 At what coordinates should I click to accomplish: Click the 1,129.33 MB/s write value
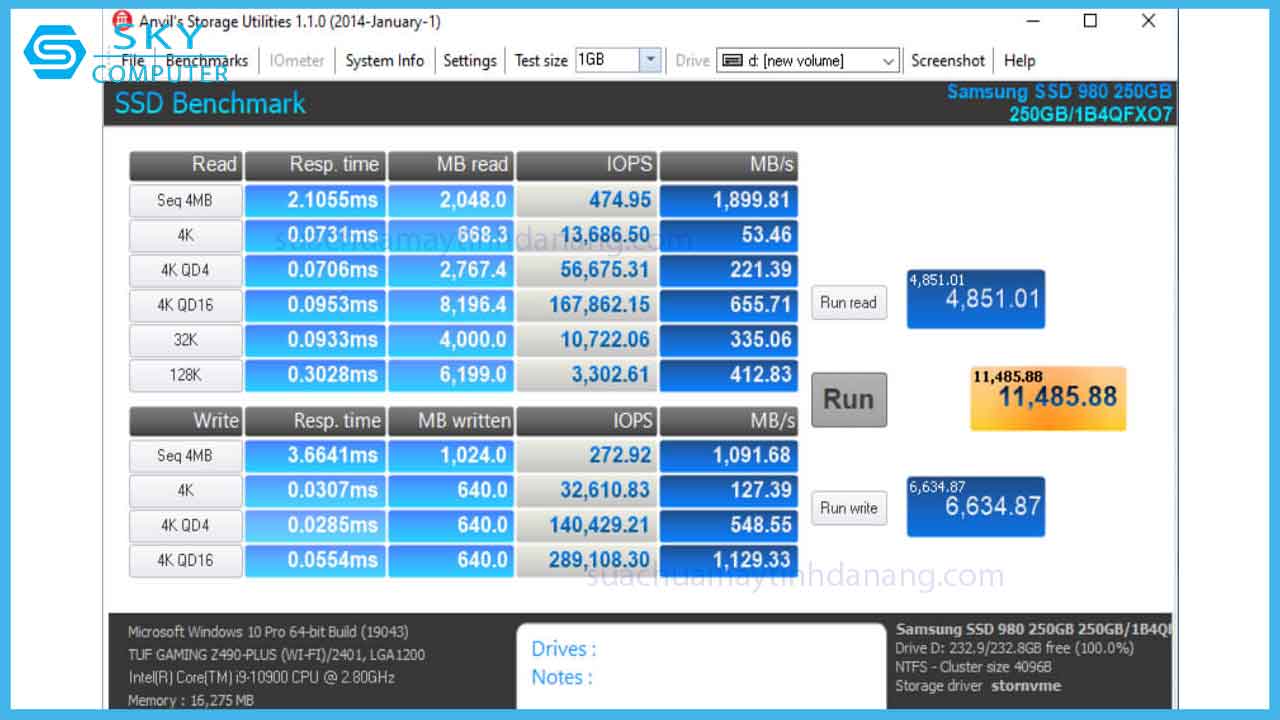(x=729, y=560)
